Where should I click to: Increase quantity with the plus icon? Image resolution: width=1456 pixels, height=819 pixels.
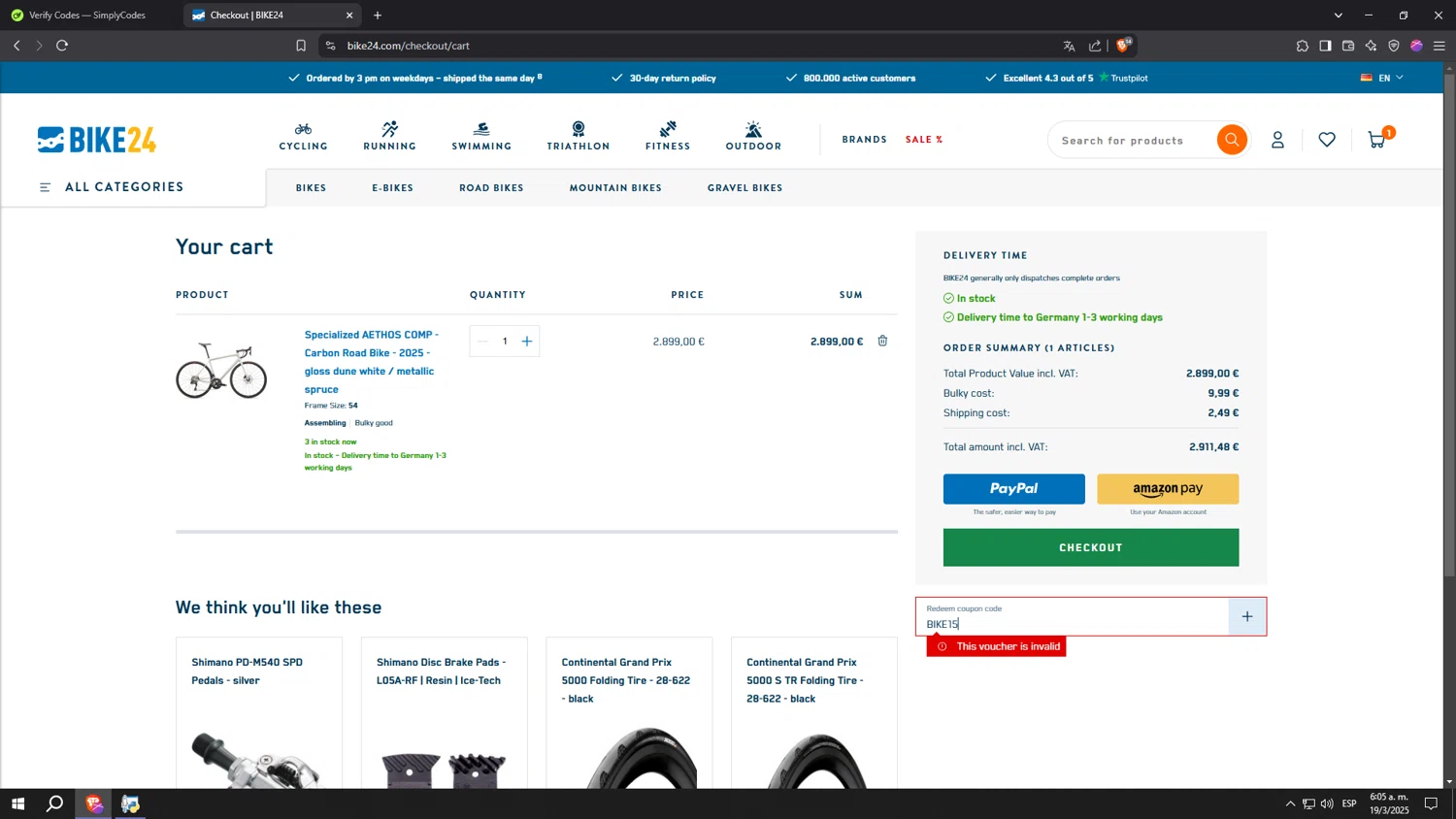point(527,341)
